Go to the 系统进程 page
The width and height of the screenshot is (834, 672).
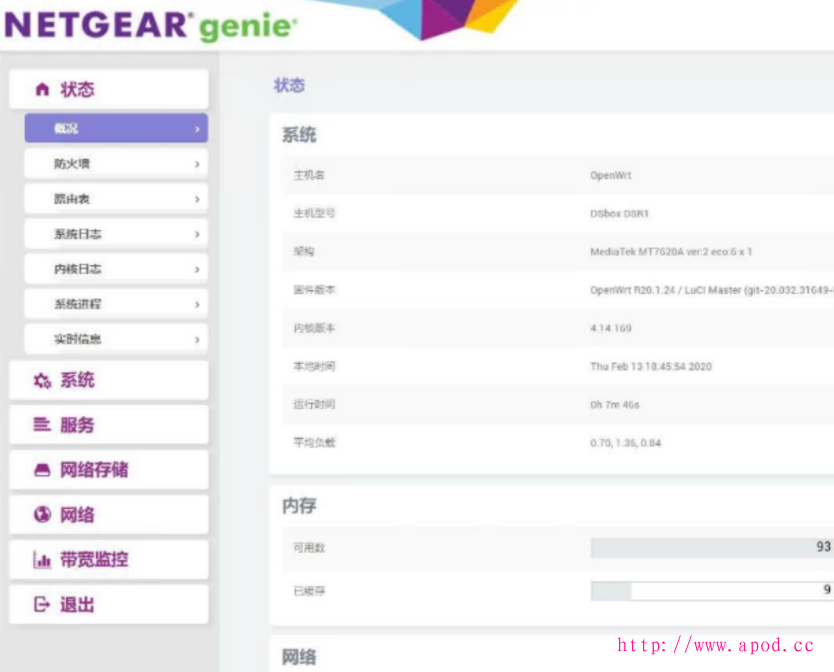(116, 304)
